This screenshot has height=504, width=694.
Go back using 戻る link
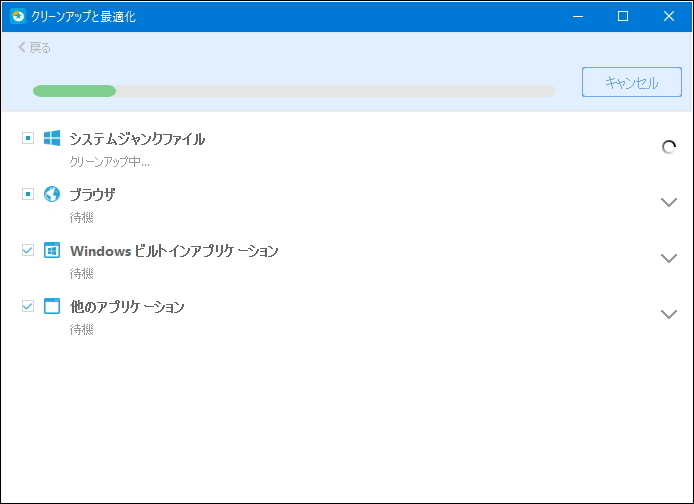point(35,47)
